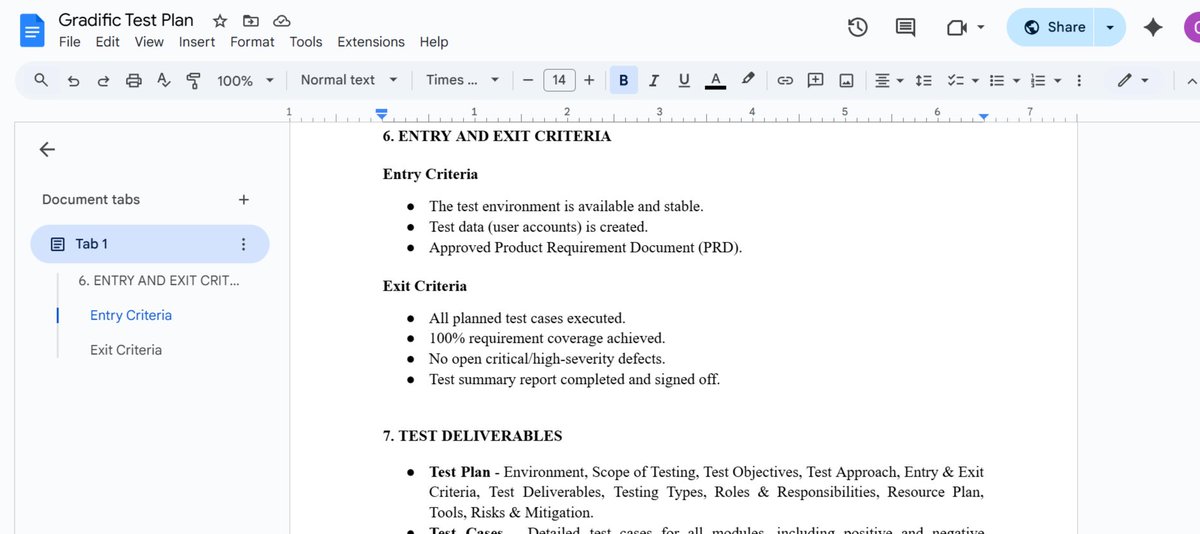
Task: Open version history clock icon
Action: click(857, 28)
